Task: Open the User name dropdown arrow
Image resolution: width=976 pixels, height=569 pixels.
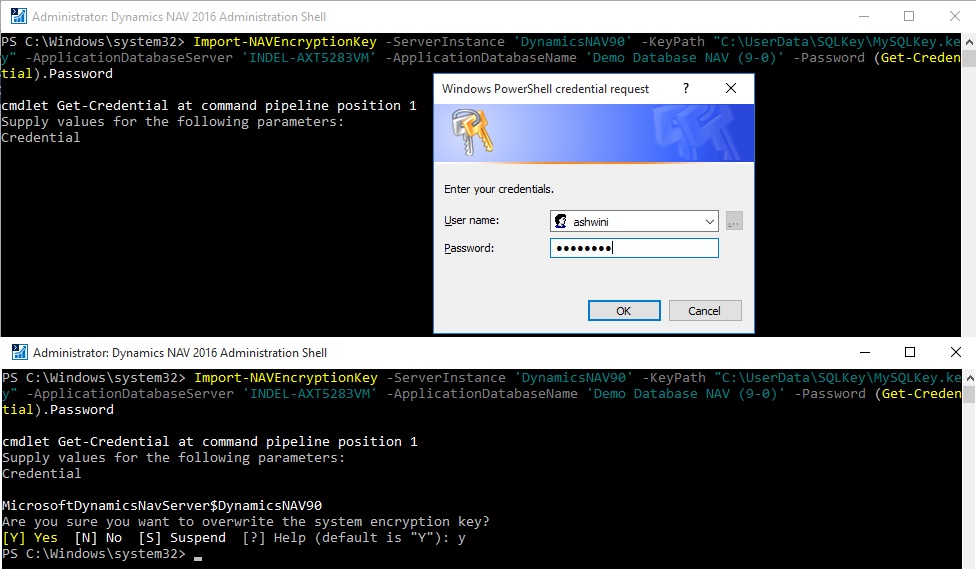Action: [710, 221]
